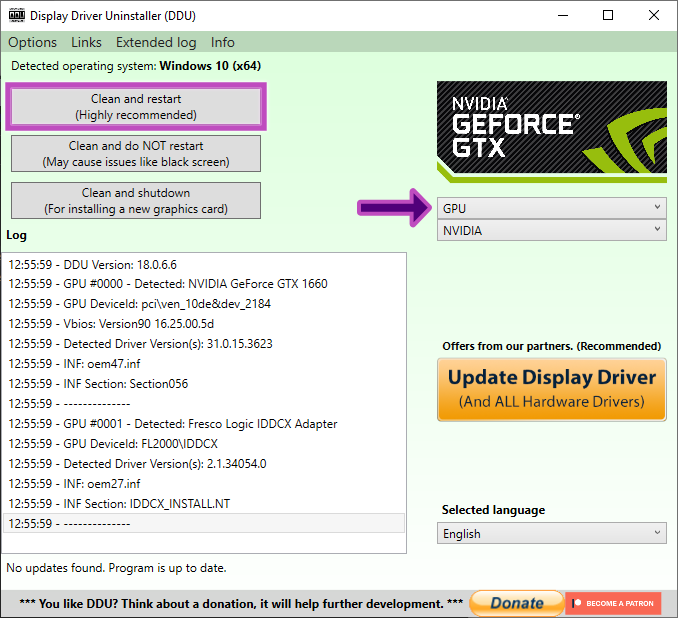The width and height of the screenshot is (678, 618).
Task: Open the Extended log menu
Action: 156,42
